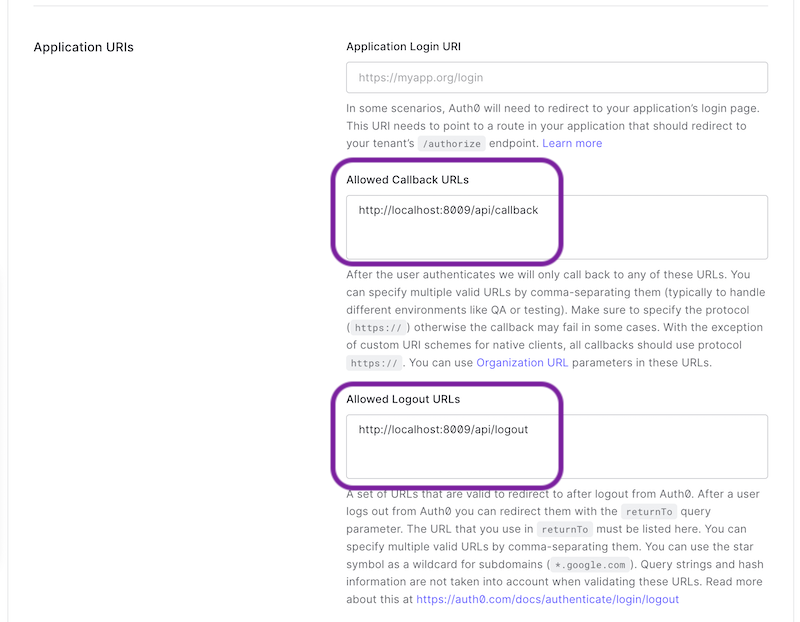The image size is (800, 622).
Task: Click the *.google.com wildcard code snippet
Action: tap(590, 565)
